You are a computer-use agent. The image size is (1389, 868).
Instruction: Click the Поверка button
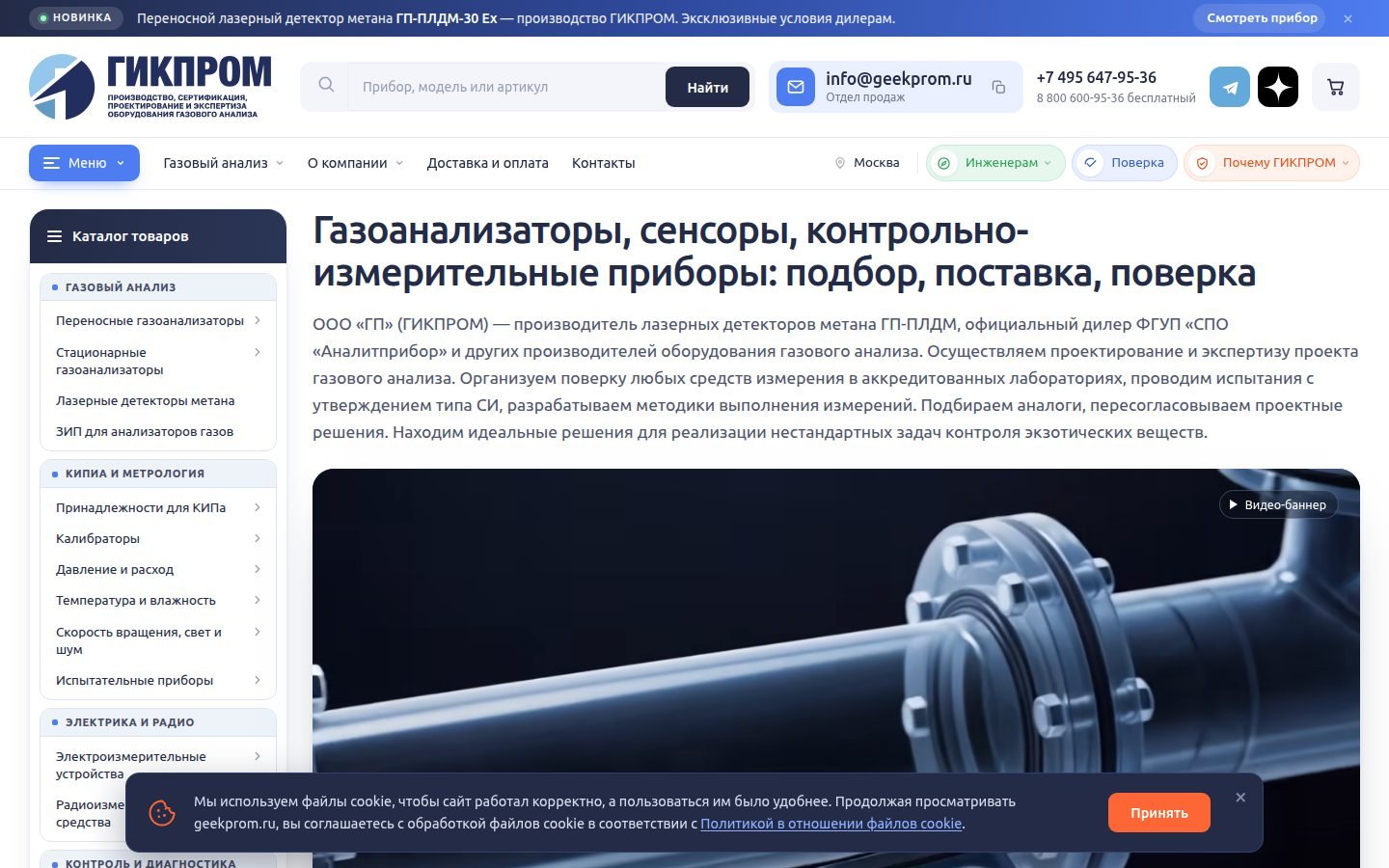click(x=1124, y=163)
